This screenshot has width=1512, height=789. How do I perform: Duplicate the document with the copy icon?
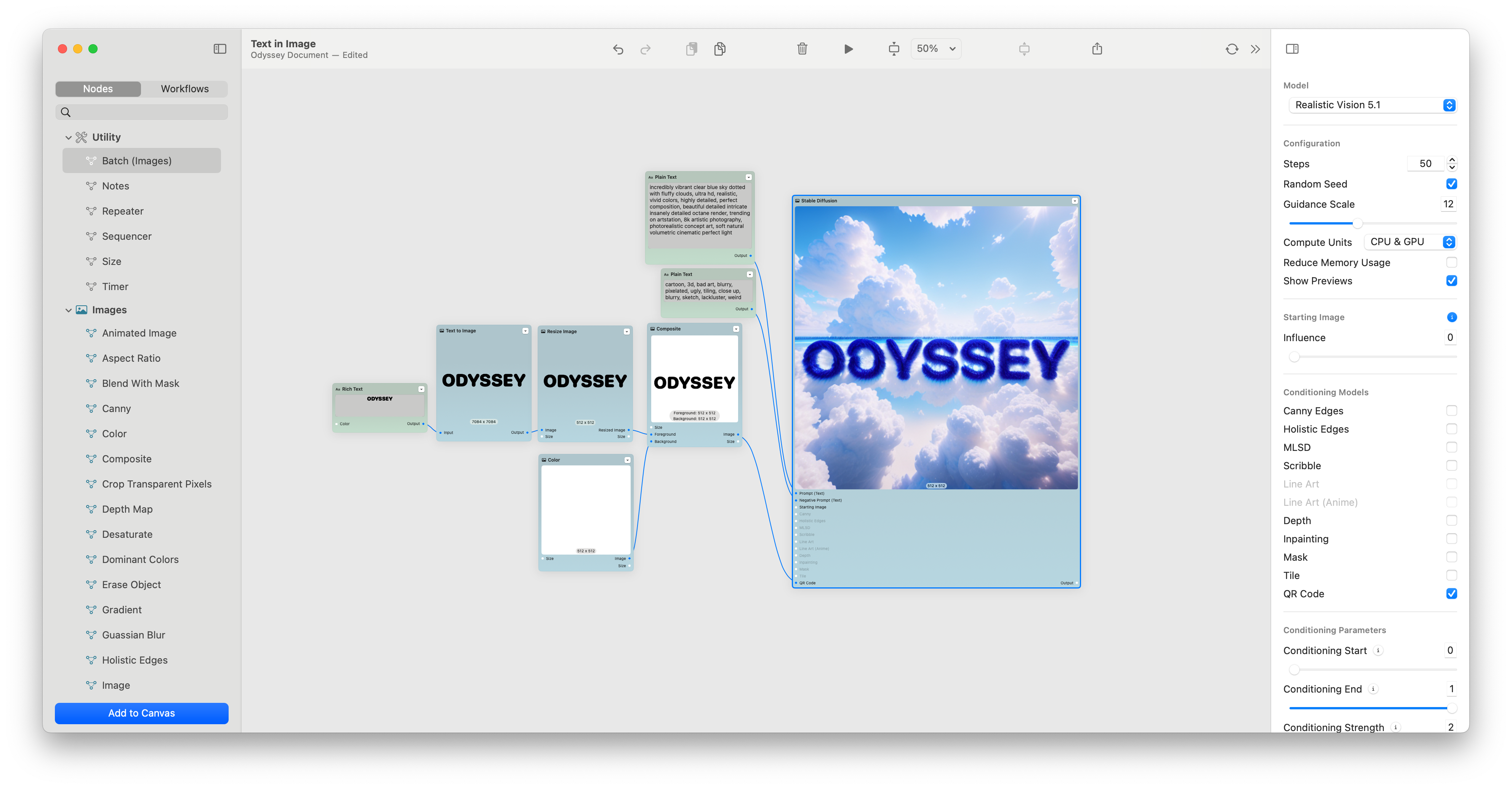click(719, 49)
